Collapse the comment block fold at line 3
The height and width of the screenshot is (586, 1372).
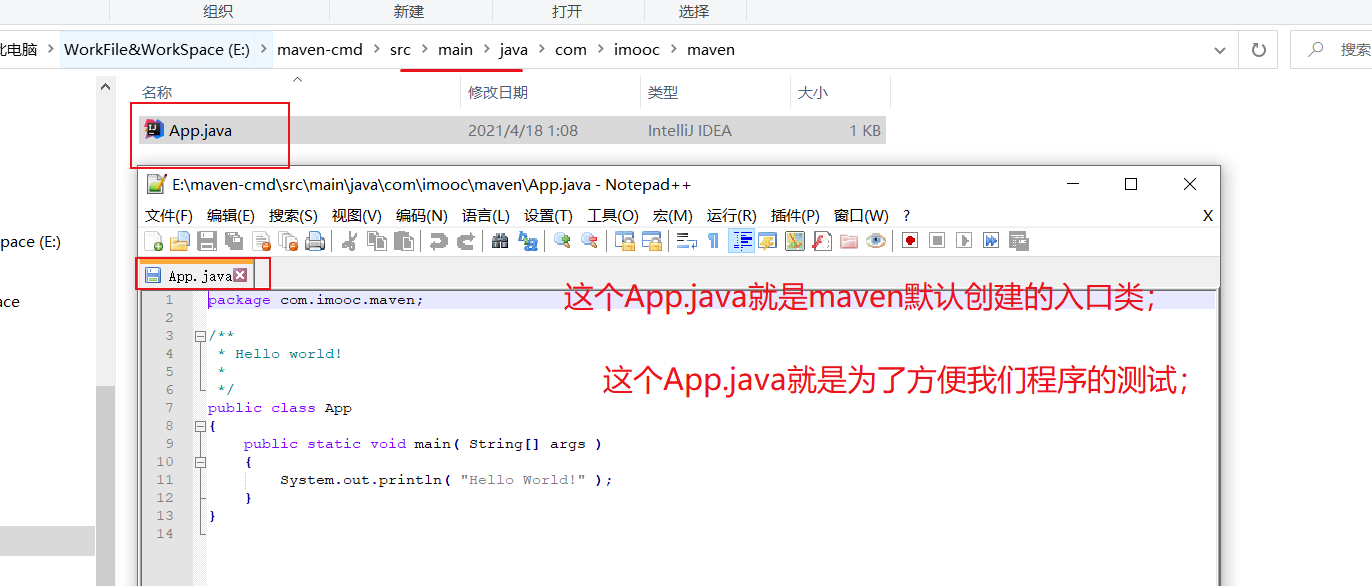200,335
